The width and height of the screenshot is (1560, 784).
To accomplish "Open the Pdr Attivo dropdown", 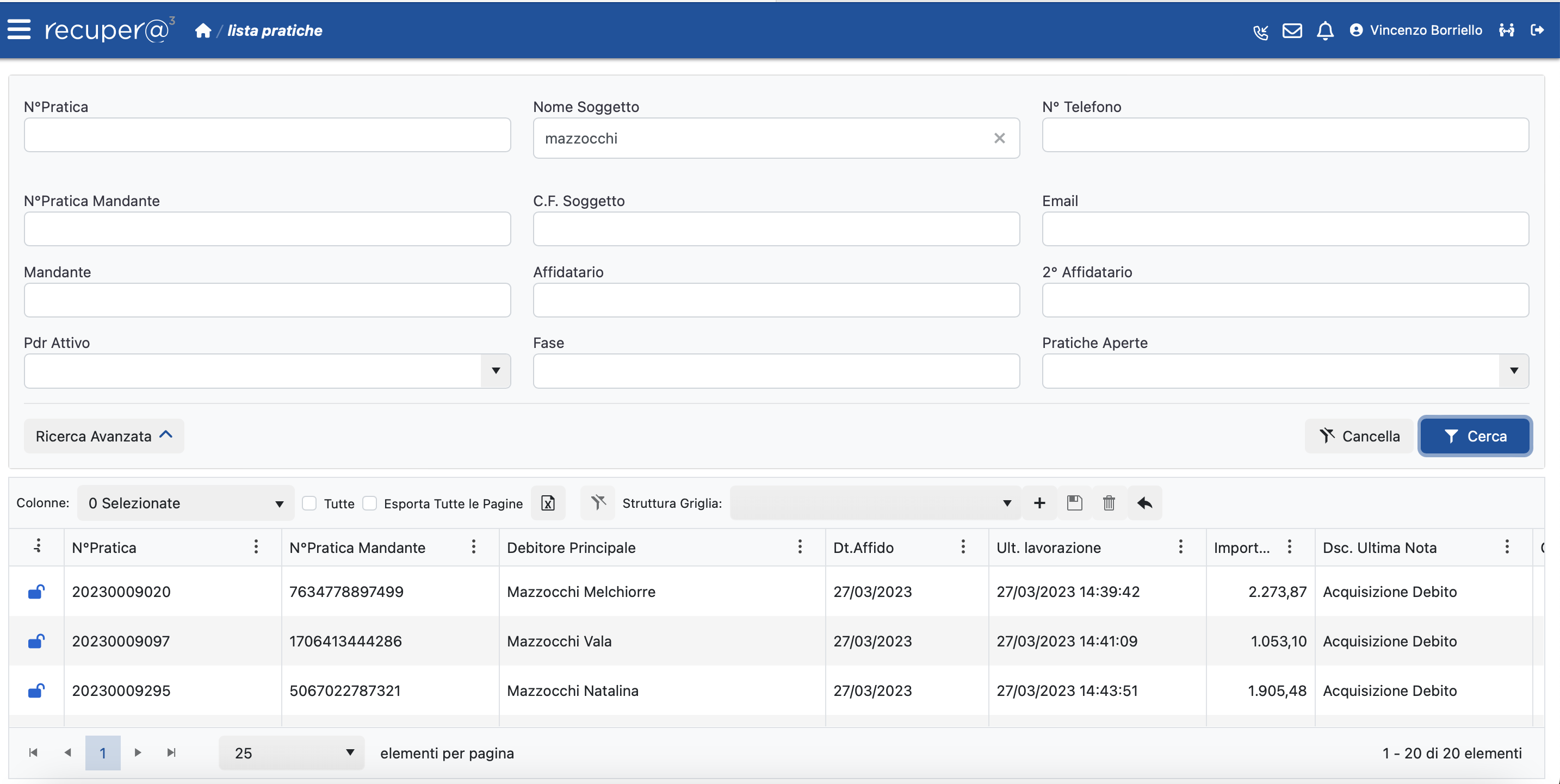I will [x=496, y=370].
